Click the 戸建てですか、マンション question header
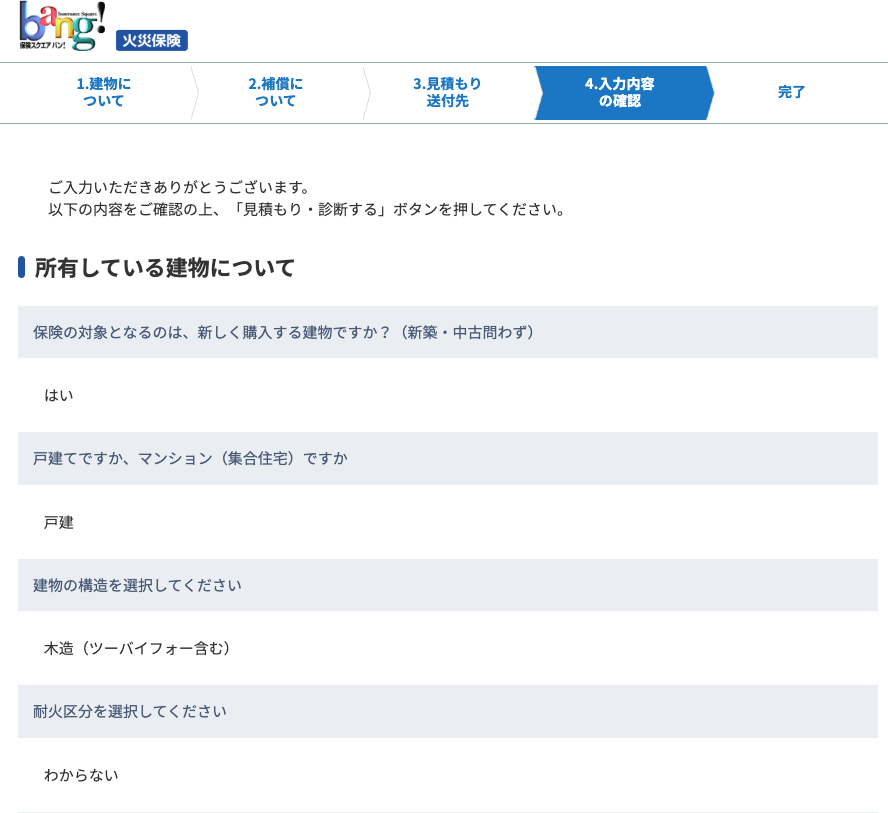This screenshot has height=813, width=888. [190, 459]
